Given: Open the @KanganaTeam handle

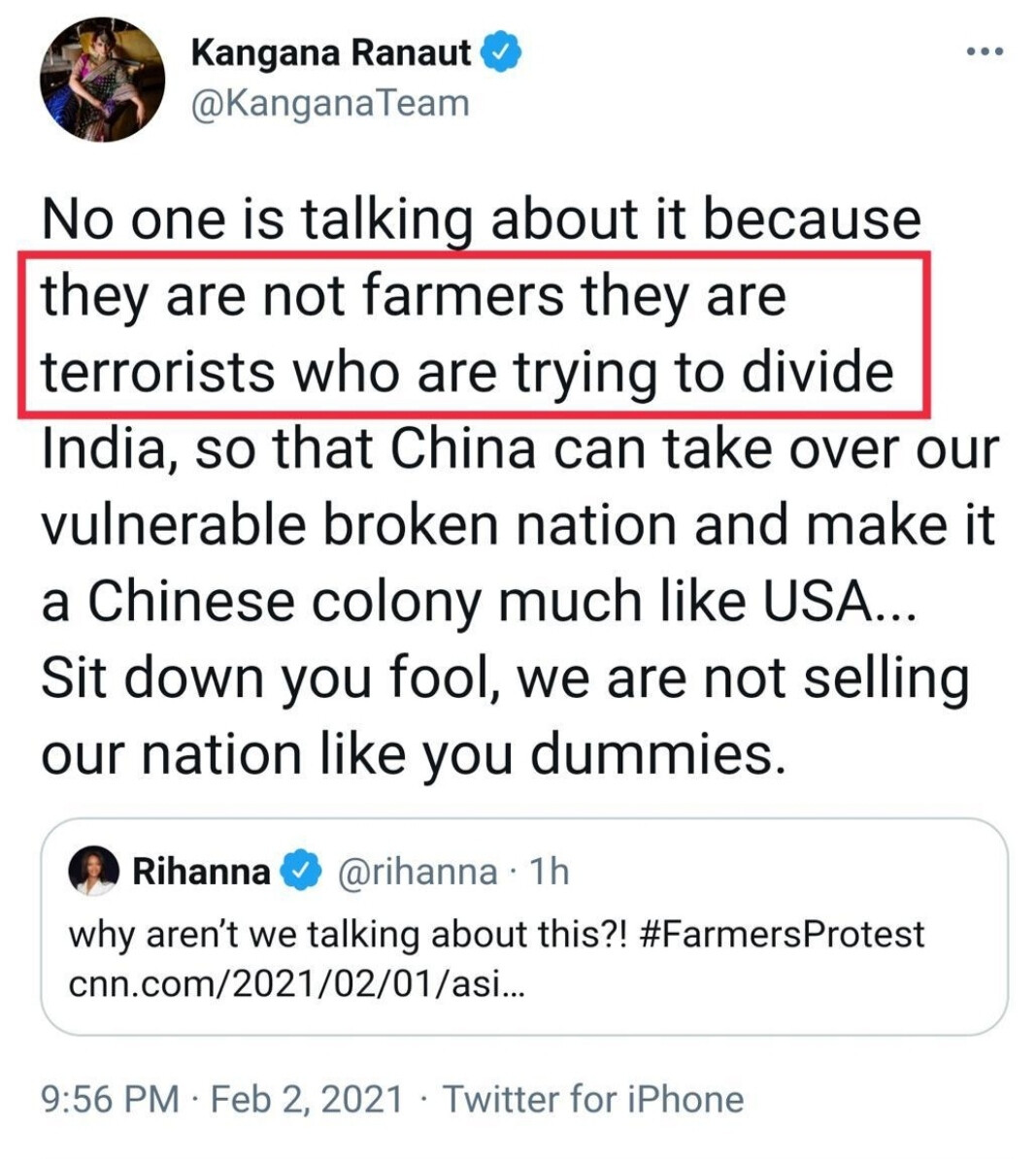Looking at the screenshot, I should coord(330,103).
